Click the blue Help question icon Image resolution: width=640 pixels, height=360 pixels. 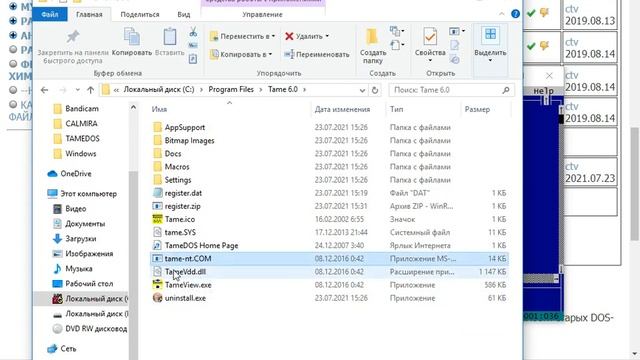tap(516, 14)
